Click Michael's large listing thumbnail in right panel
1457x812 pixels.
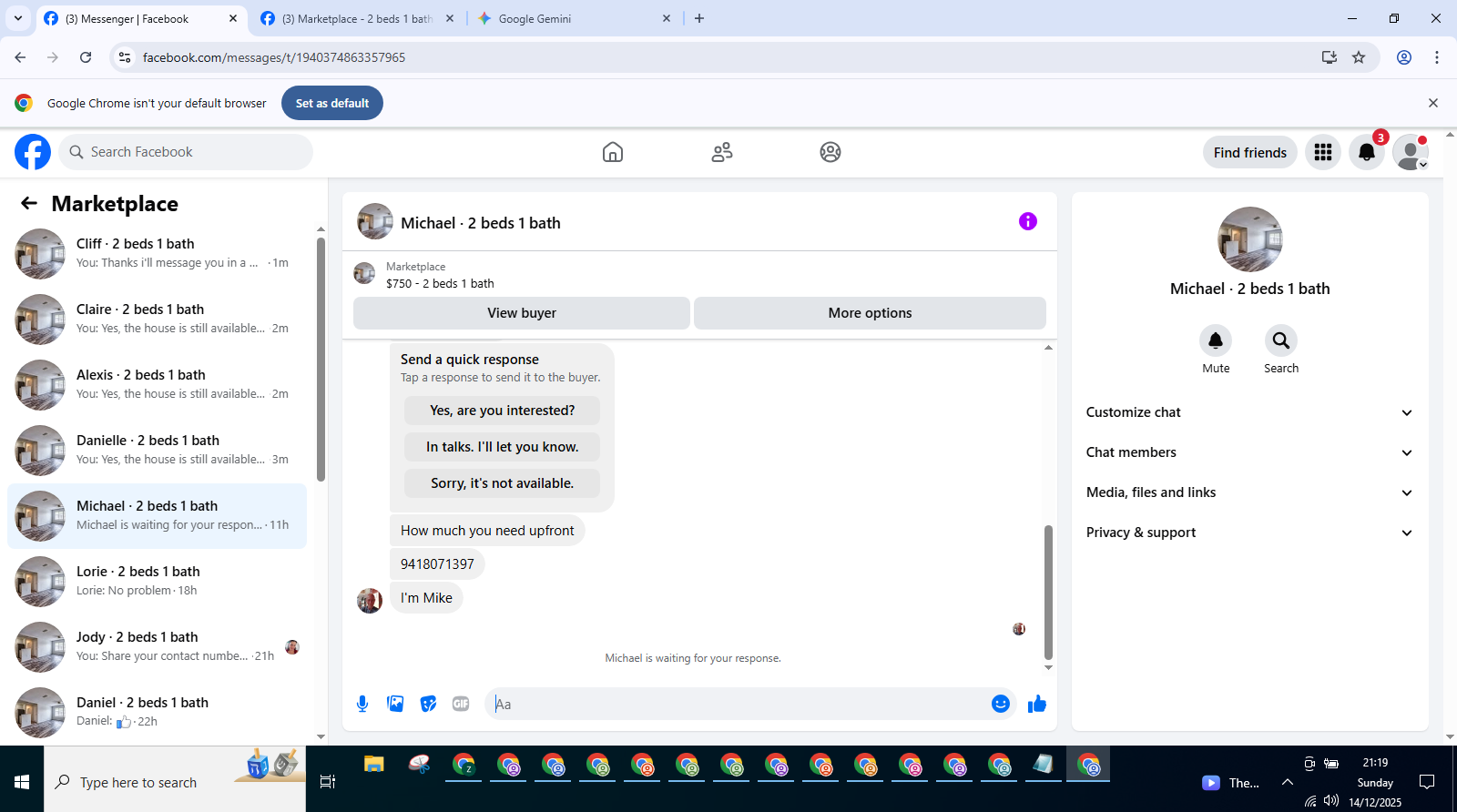point(1249,239)
